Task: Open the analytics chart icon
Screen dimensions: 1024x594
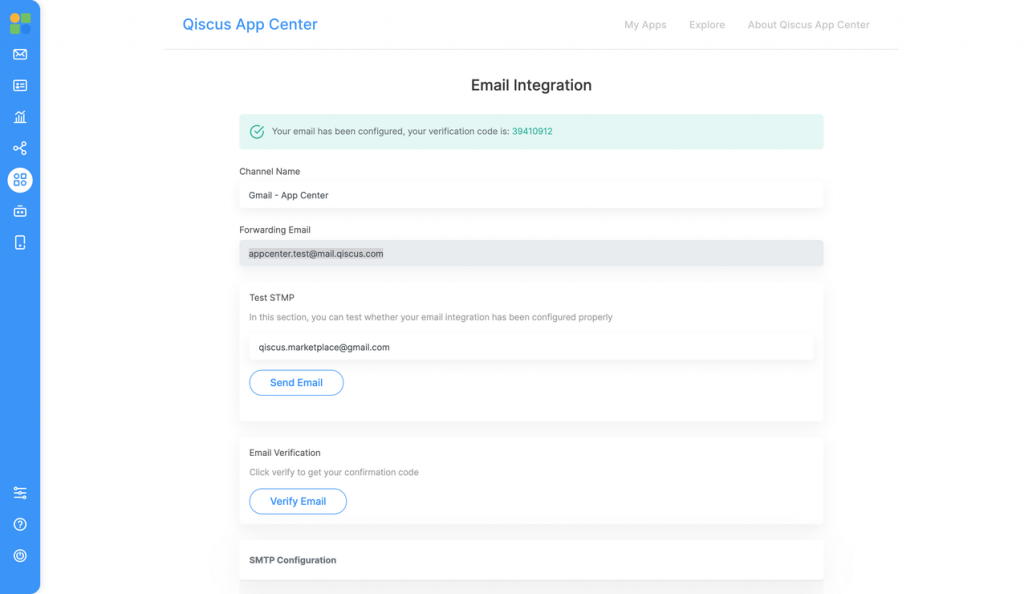Action: pos(20,117)
